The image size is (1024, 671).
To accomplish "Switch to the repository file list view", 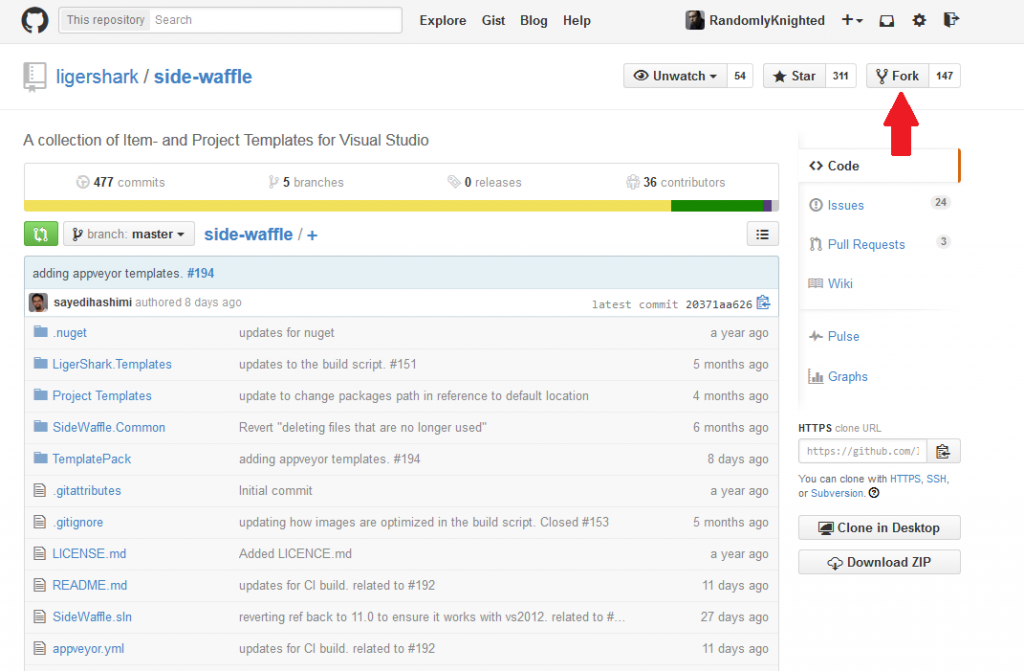I will click(763, 233).
